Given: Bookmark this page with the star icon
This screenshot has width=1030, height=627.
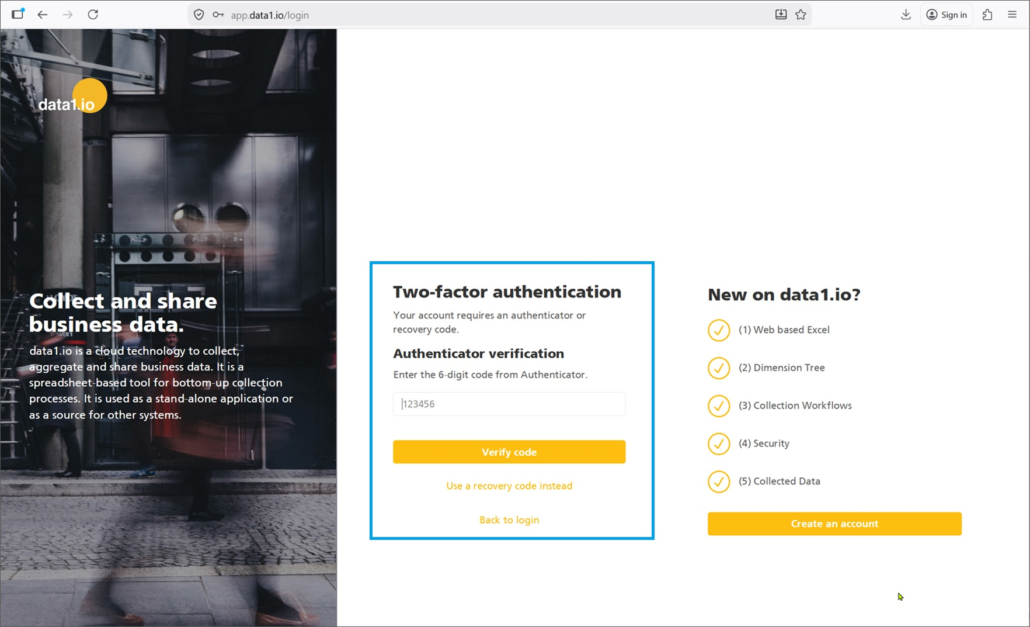Looking at the screenshot, I should tap(801, 15).
